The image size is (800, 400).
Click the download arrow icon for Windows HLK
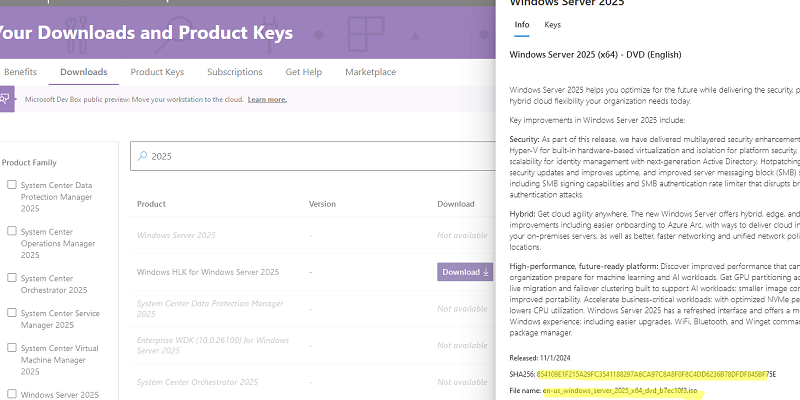[x=486, y=272]
